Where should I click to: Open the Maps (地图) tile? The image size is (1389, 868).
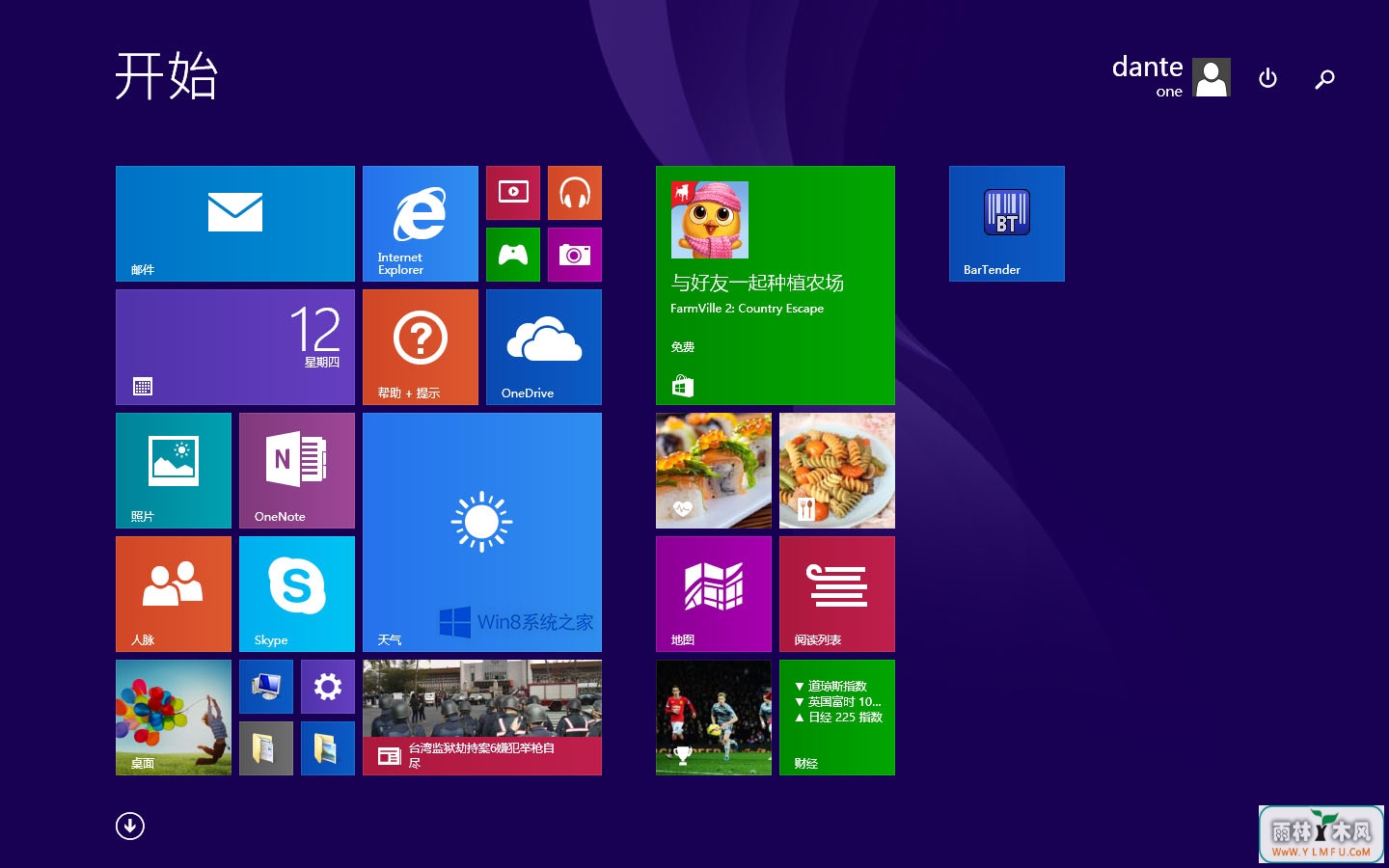coord(714,594)
